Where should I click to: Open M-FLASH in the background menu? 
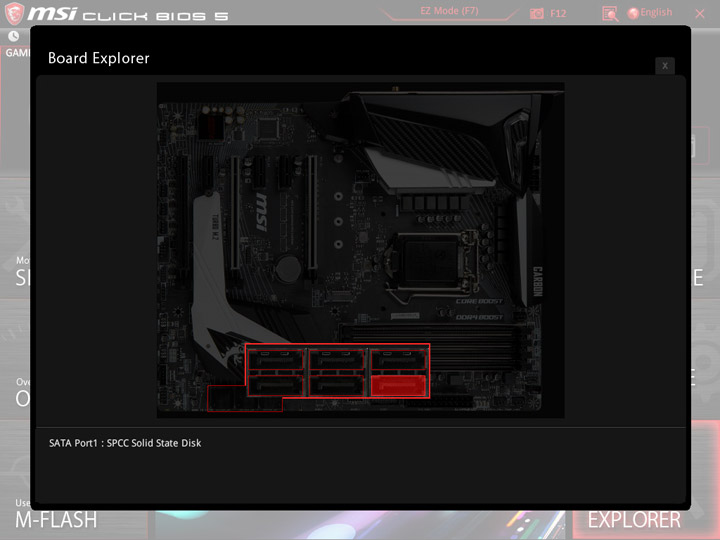click(56, 520)
